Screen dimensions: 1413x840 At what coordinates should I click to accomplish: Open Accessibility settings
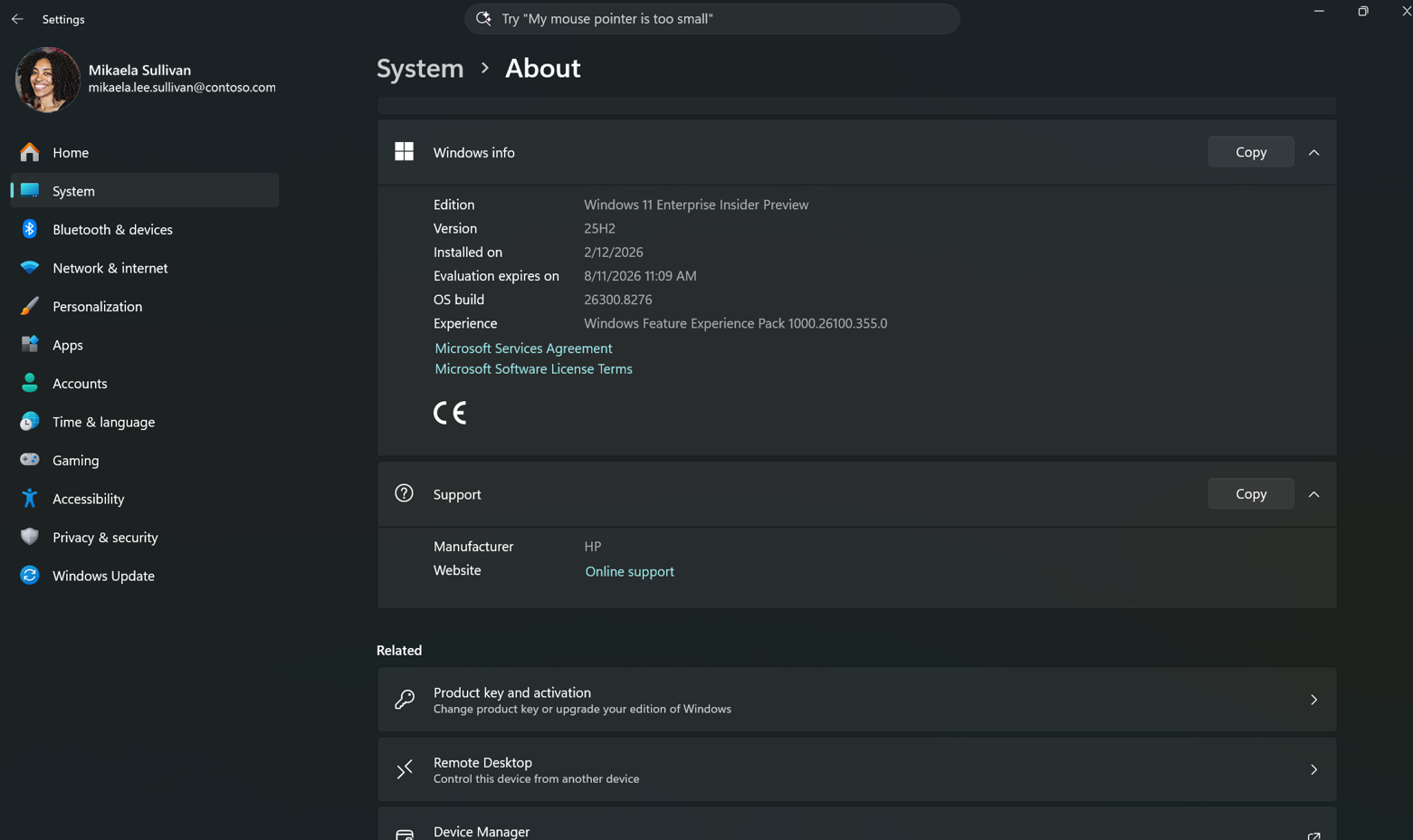pos(145,499)
